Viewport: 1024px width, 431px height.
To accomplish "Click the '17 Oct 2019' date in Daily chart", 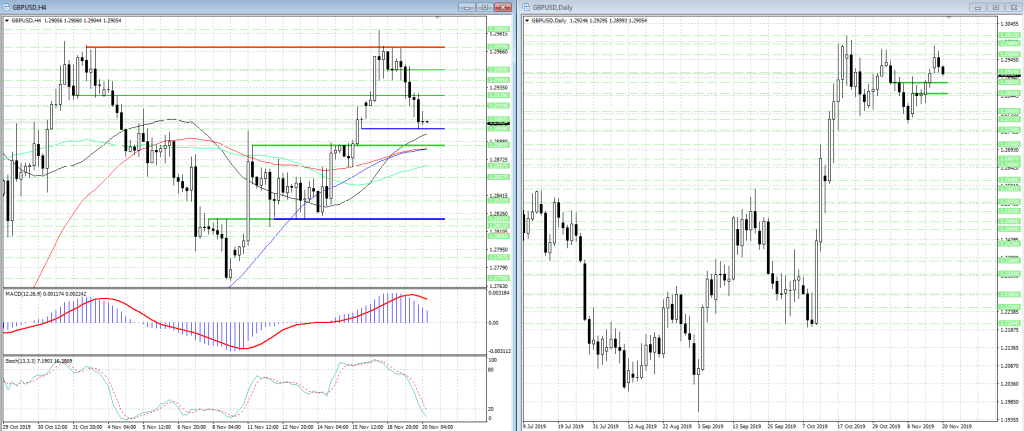I will click(852, 426).
